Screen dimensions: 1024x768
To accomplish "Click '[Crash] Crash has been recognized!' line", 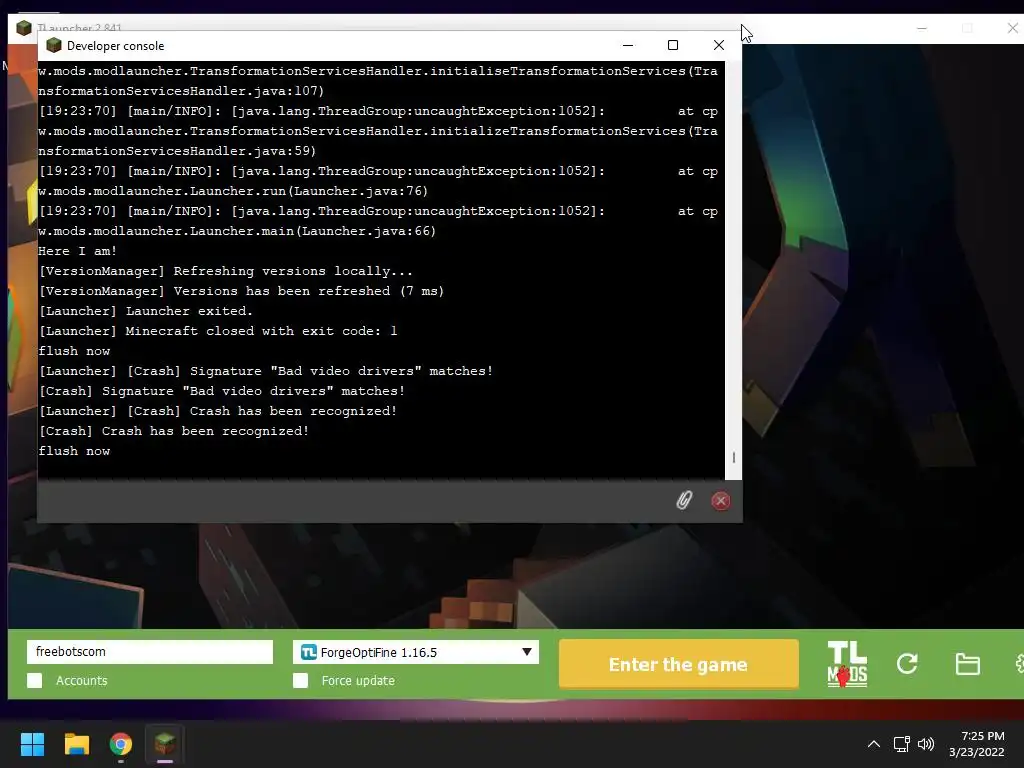I will click(173, 431).
